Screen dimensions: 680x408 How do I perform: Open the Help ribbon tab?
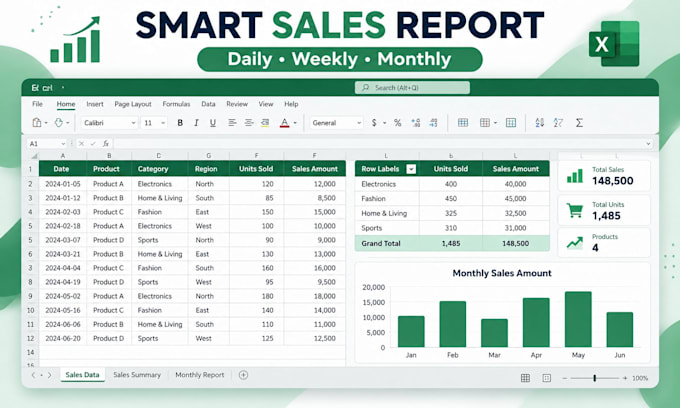pyautogui.click(x=291, y=104)
